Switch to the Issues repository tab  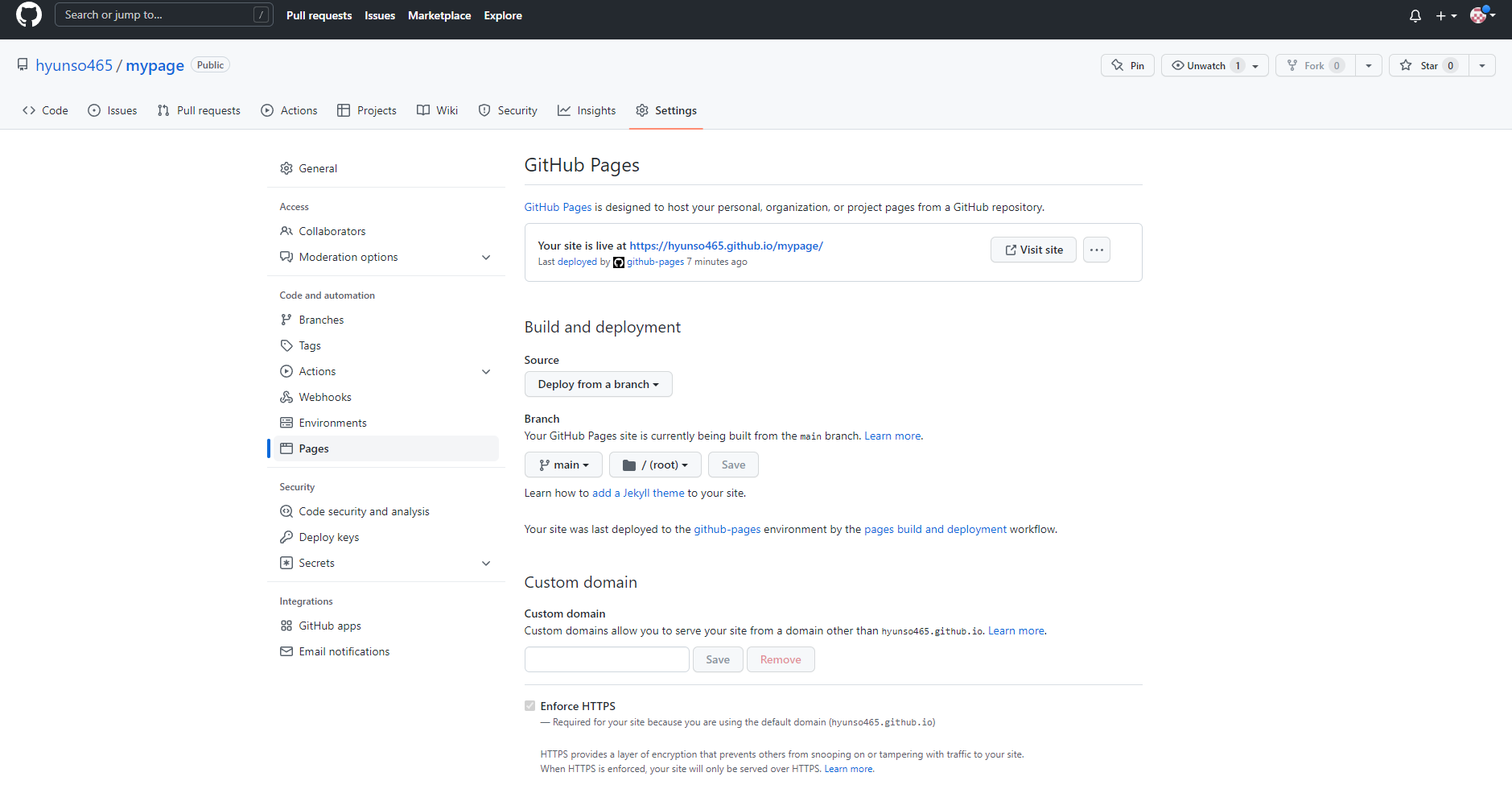(113, 110)
